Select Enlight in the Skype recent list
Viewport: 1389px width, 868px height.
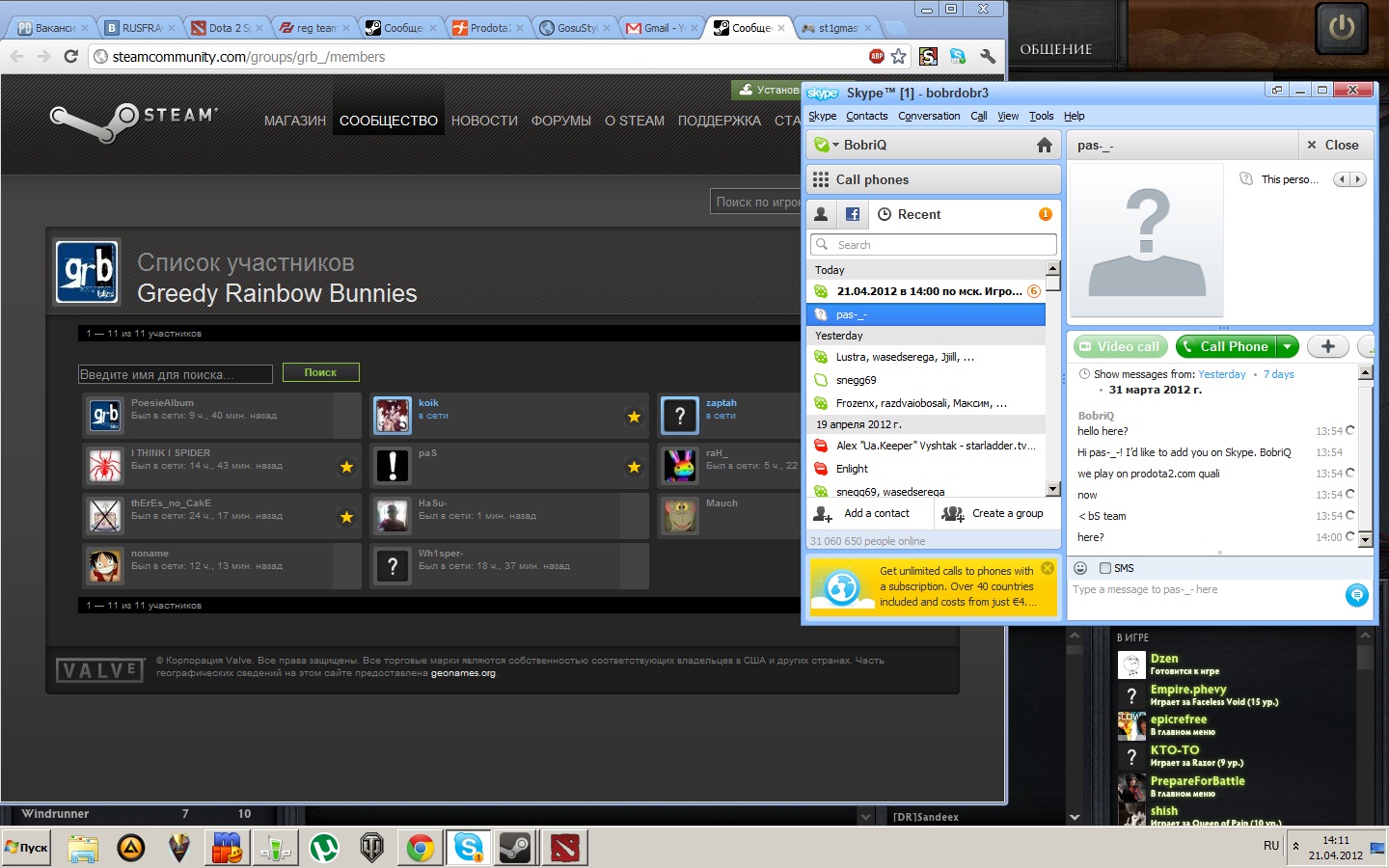[926, 469]
